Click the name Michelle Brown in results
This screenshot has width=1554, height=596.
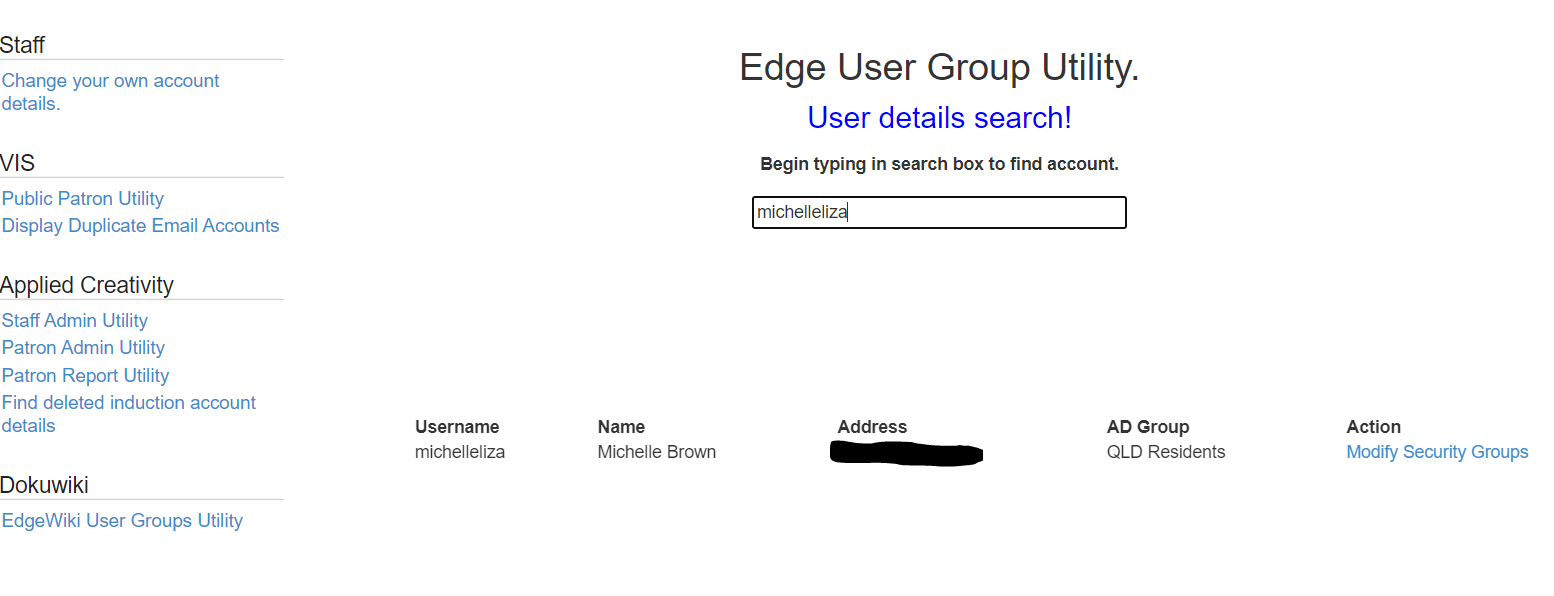(656, 452)
